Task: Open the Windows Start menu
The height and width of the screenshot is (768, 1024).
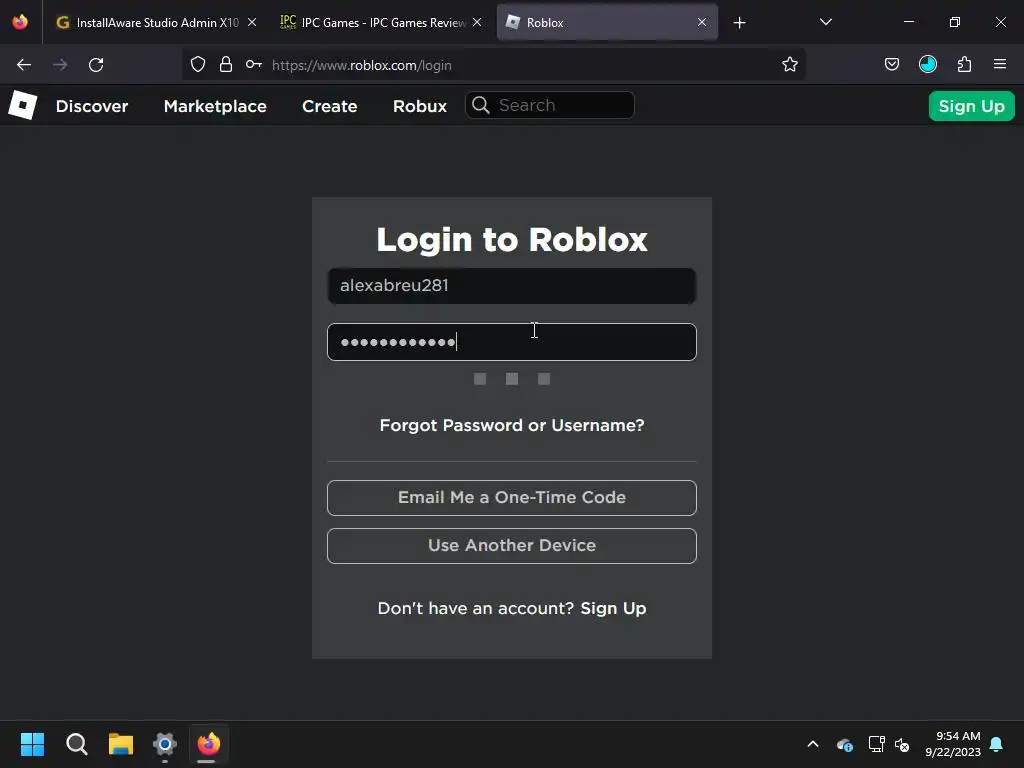Action: click(32, 744)
